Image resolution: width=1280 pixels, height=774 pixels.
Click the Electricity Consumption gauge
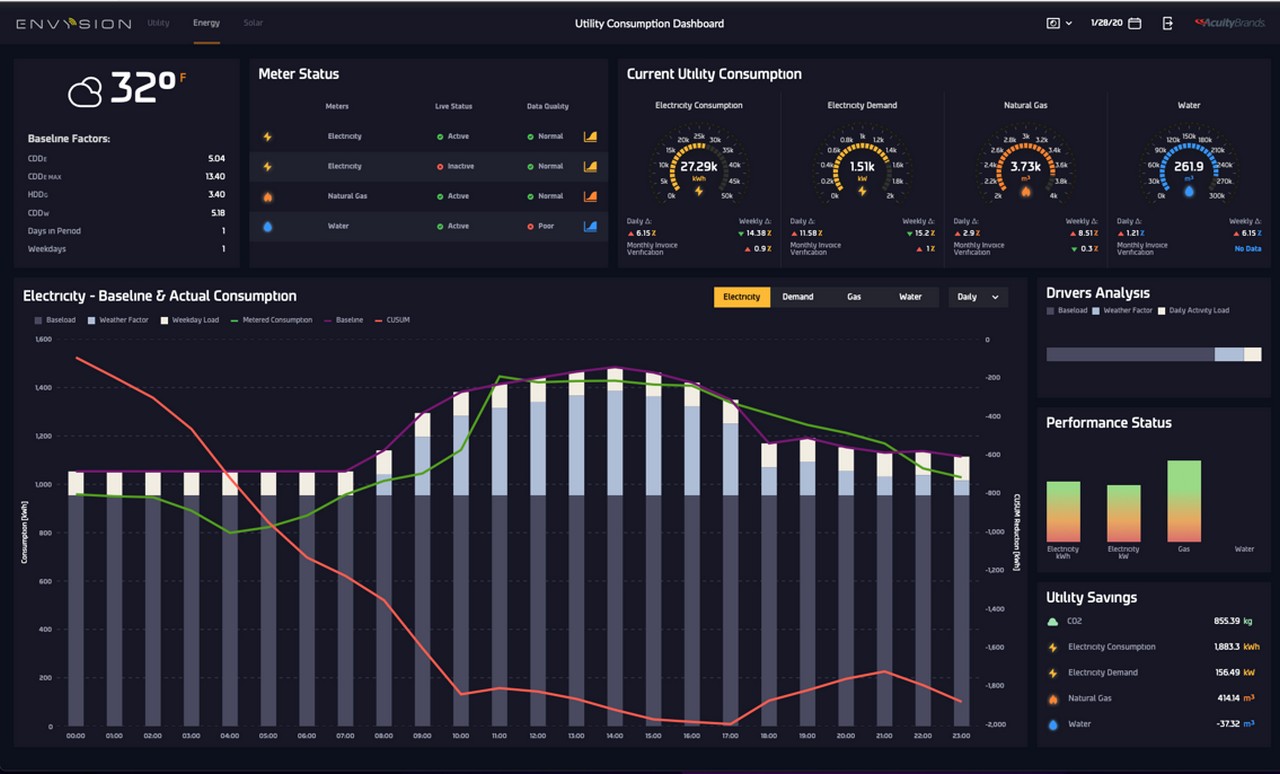pyautogui.click(x=698, y=166)
